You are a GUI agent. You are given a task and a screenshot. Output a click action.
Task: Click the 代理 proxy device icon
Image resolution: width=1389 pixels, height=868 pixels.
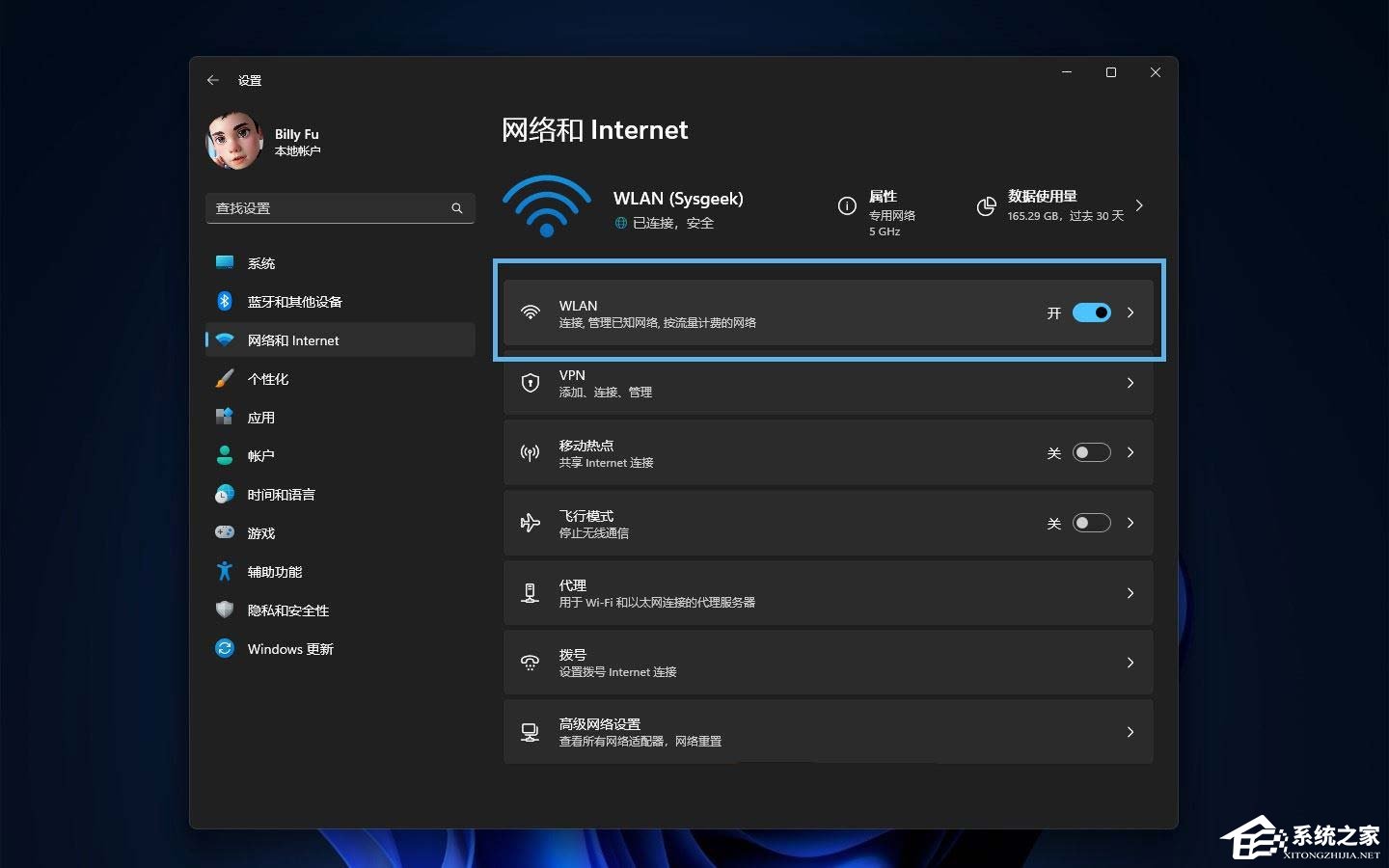[x=530, y=593]
